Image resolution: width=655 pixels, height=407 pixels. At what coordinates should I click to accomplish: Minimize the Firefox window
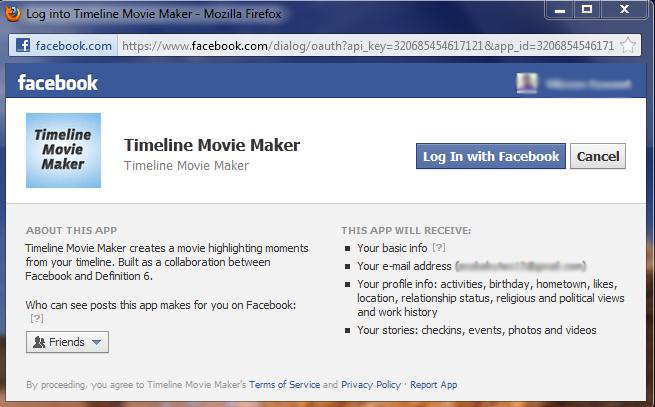pos(560,10)
